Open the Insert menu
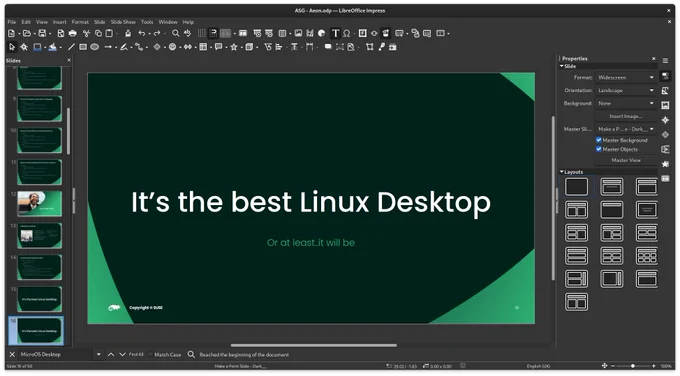This screenshot has height=376, width=680. coord(59,22)
